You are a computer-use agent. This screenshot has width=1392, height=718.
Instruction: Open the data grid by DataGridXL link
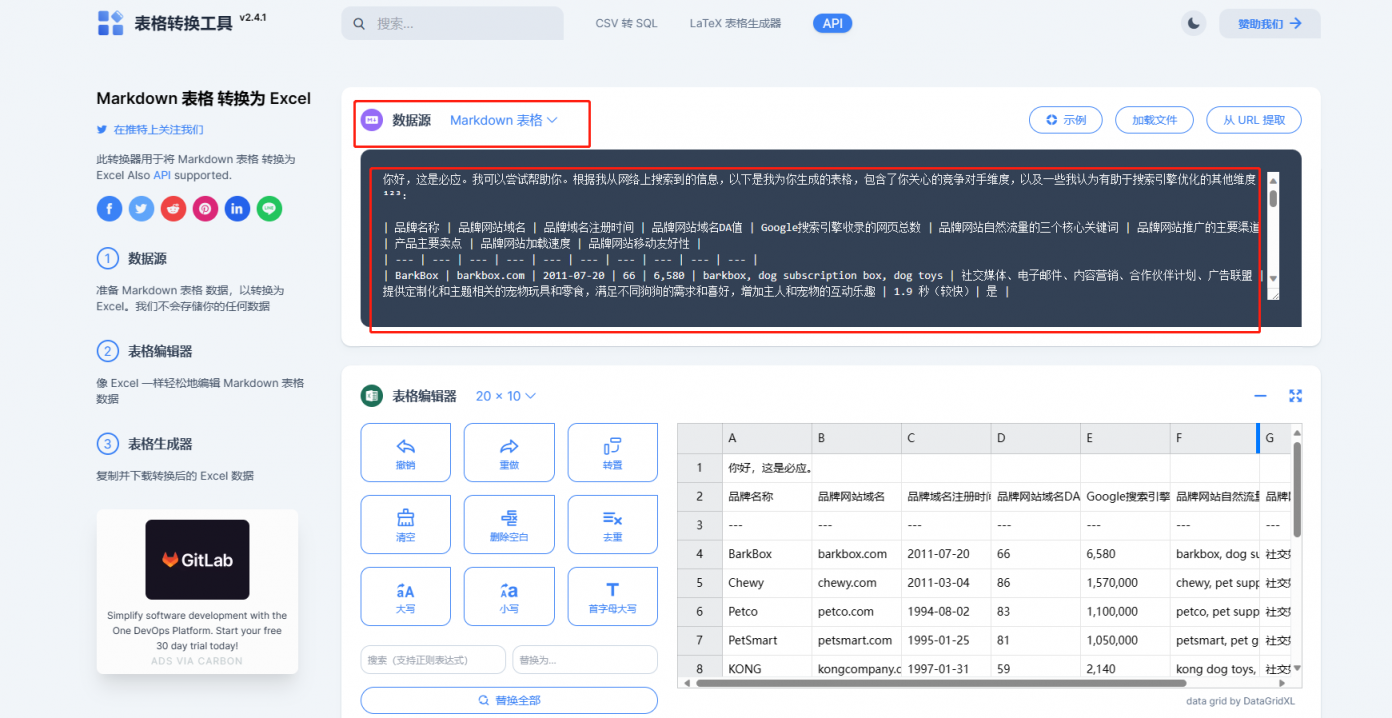coord(1240,701)
